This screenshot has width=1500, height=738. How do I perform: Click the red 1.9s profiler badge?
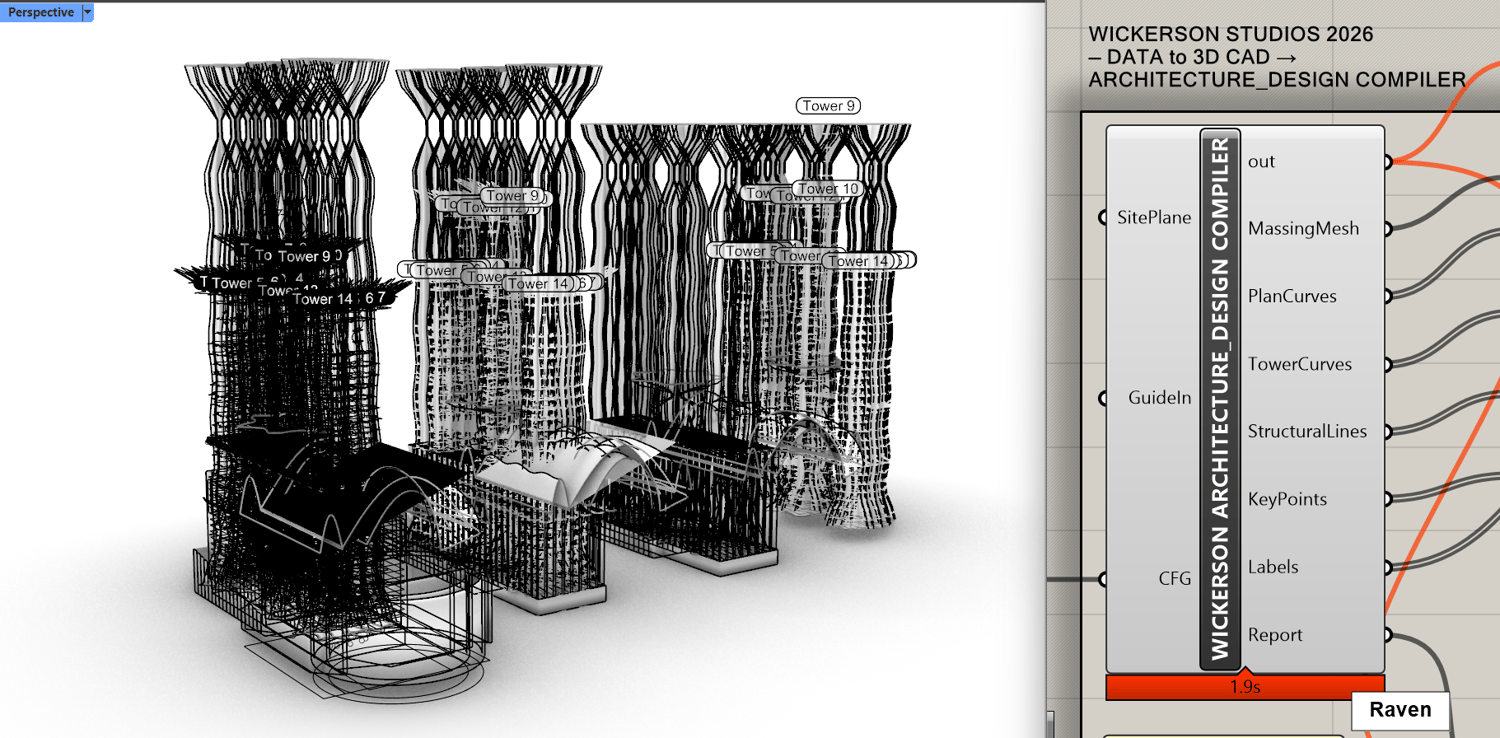pyautogui.click(x=1245, y=687)
